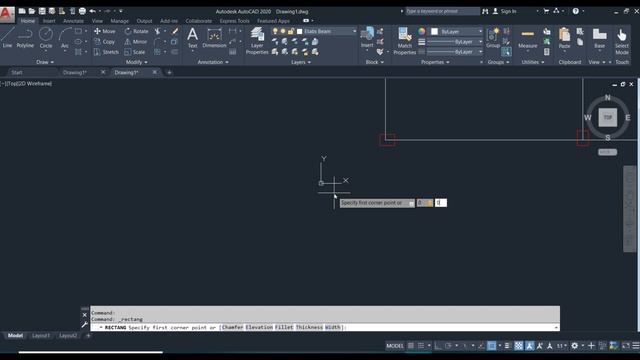Click Chamfer option in command line
This screenshot has height=360, width=640.
(232, 327)
